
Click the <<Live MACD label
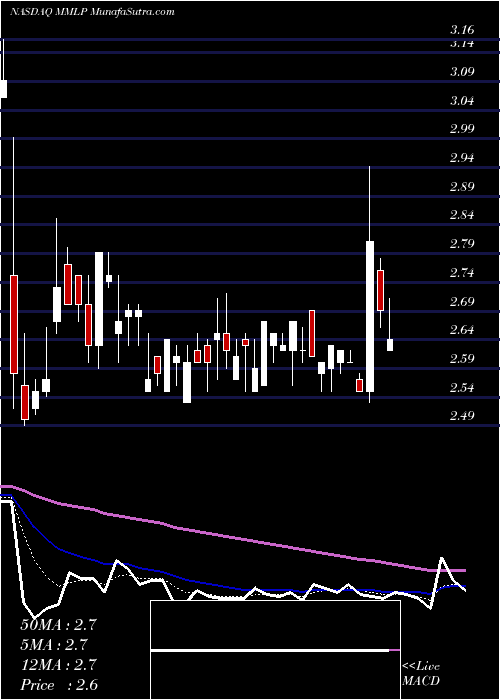(x=421, y=674)
